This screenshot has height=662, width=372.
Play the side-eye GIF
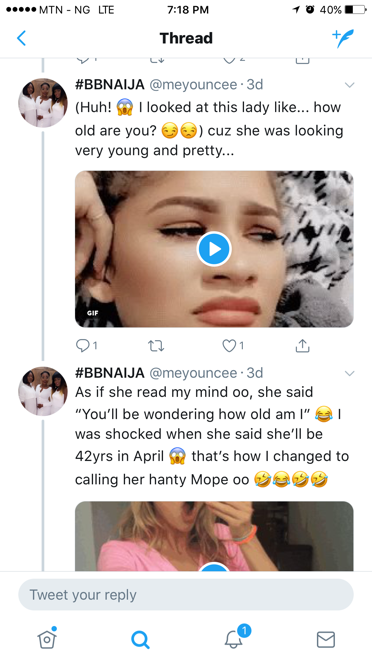pyautogui.click(x=214, y=249)
